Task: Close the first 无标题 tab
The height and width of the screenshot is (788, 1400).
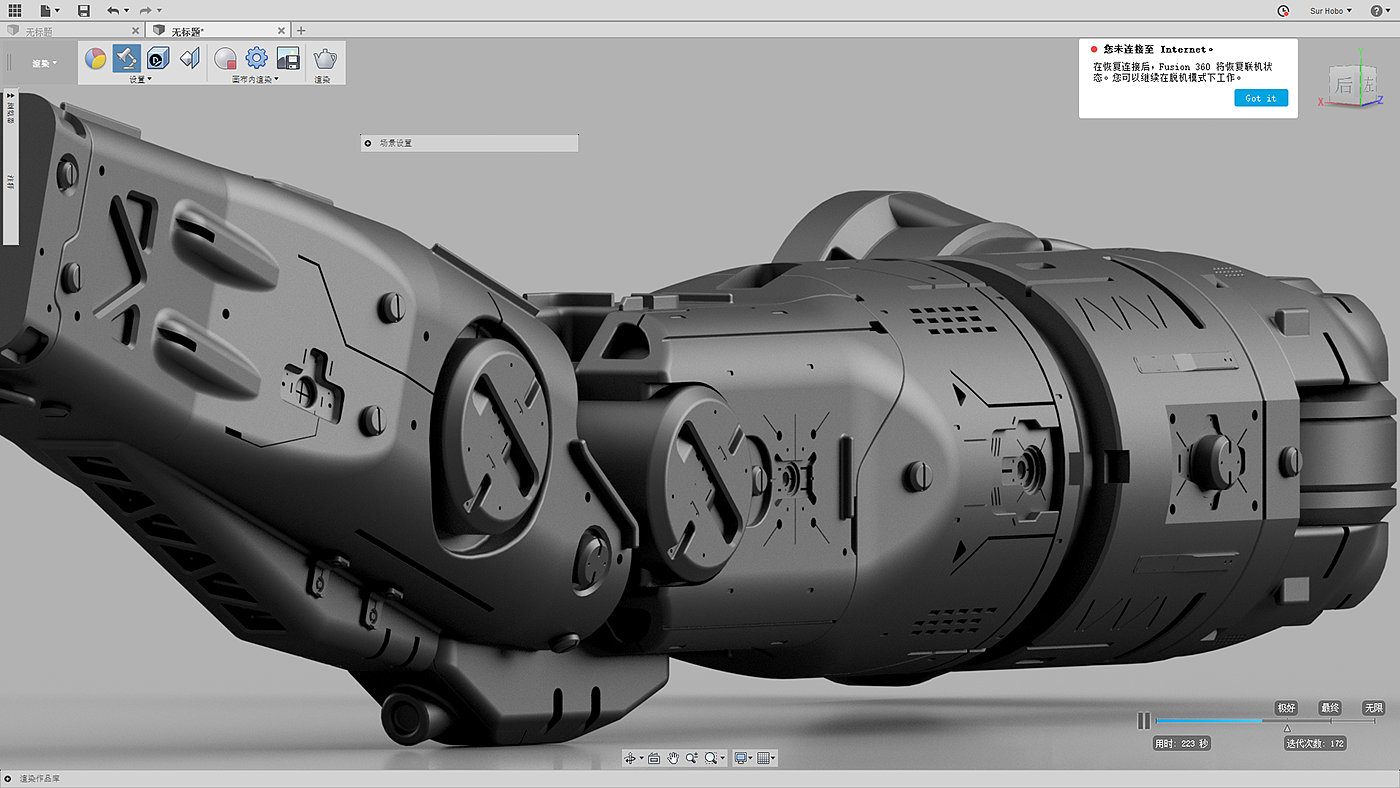Action: point(135,31)
